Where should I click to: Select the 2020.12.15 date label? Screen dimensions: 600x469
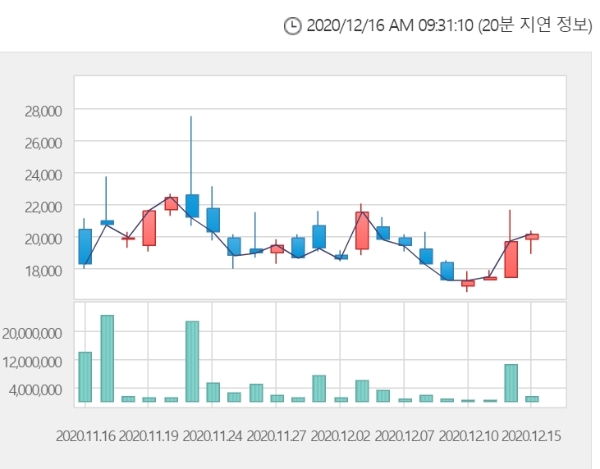[533, 436]
